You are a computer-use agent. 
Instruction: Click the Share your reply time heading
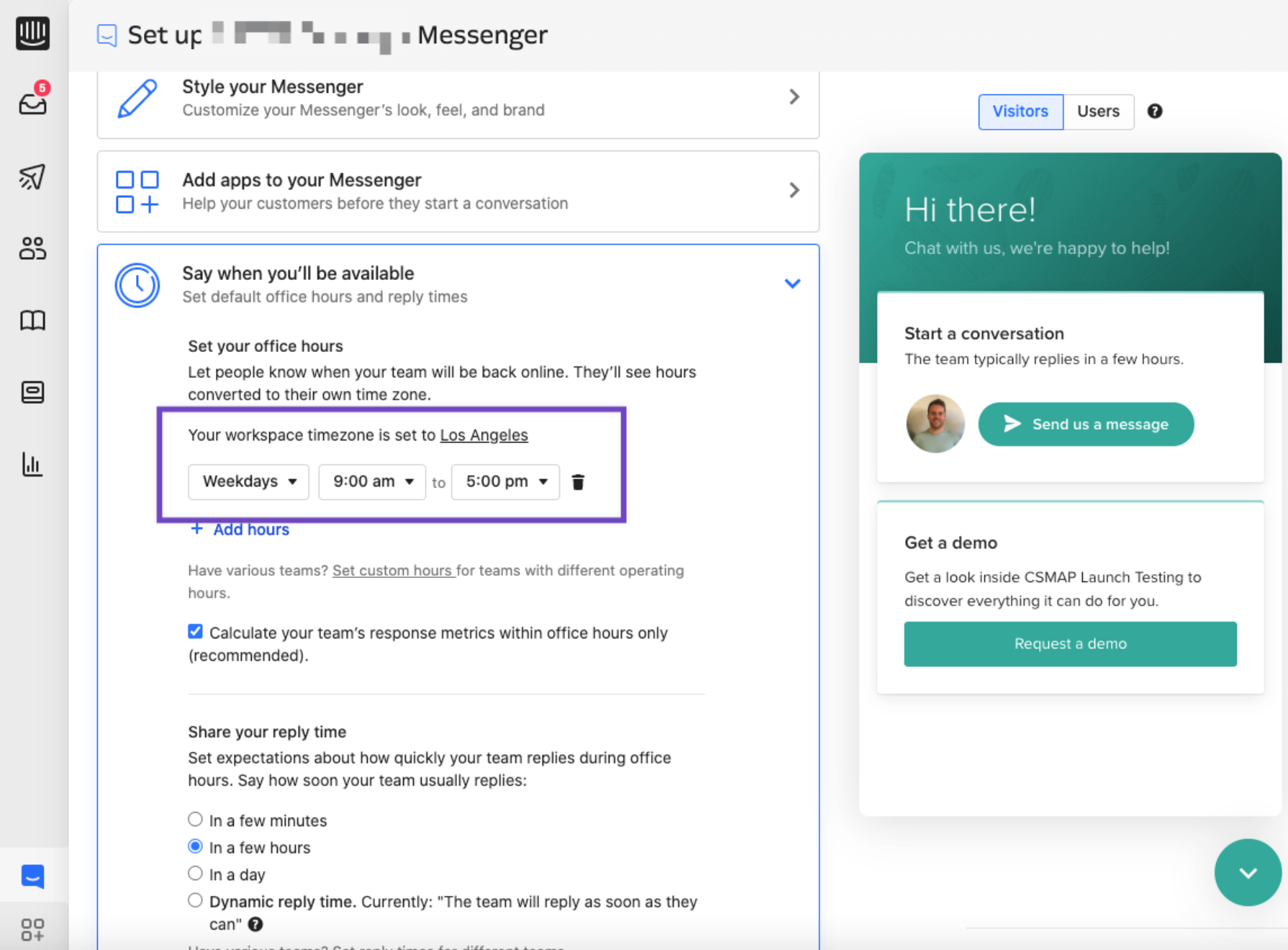coord(267,732)
